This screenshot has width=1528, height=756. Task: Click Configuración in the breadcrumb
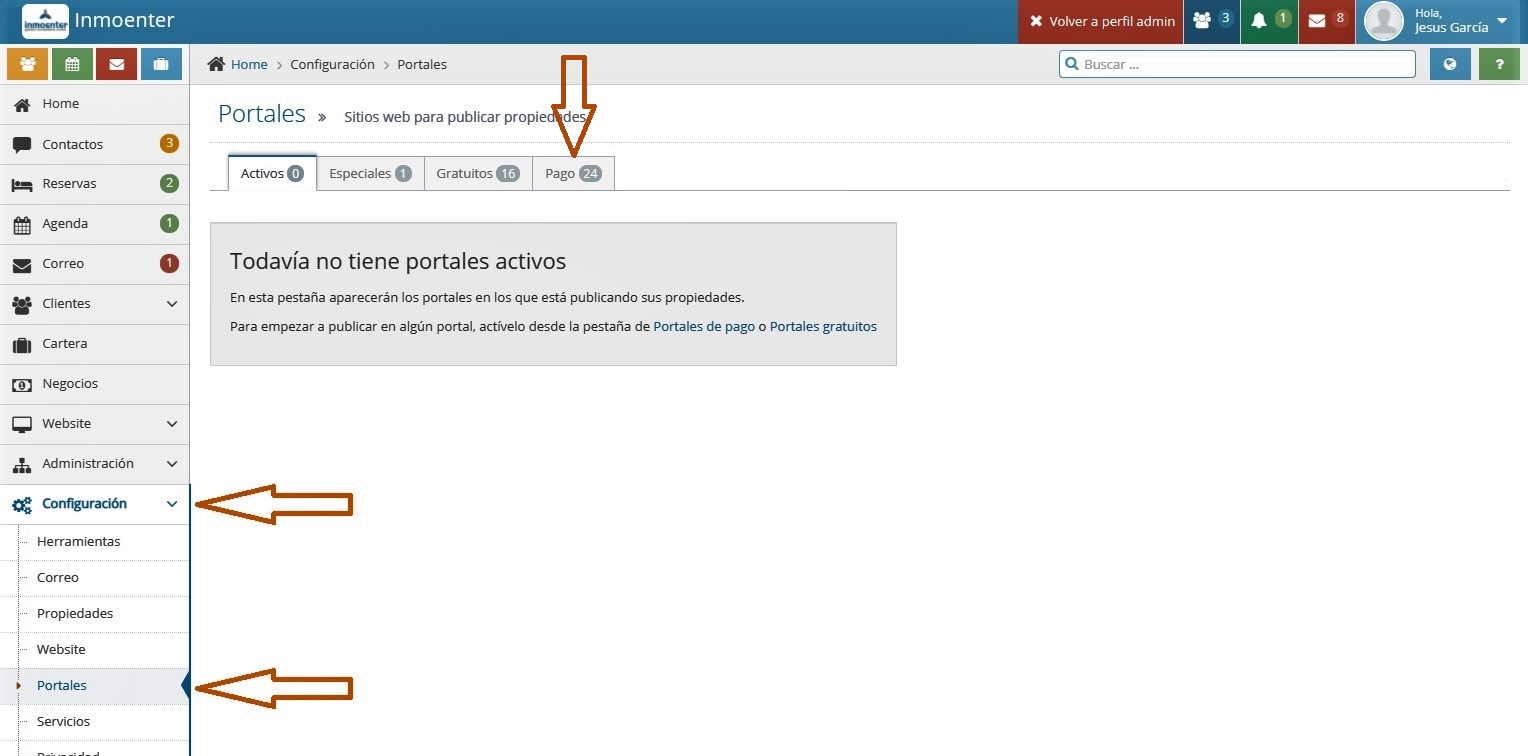332,64
